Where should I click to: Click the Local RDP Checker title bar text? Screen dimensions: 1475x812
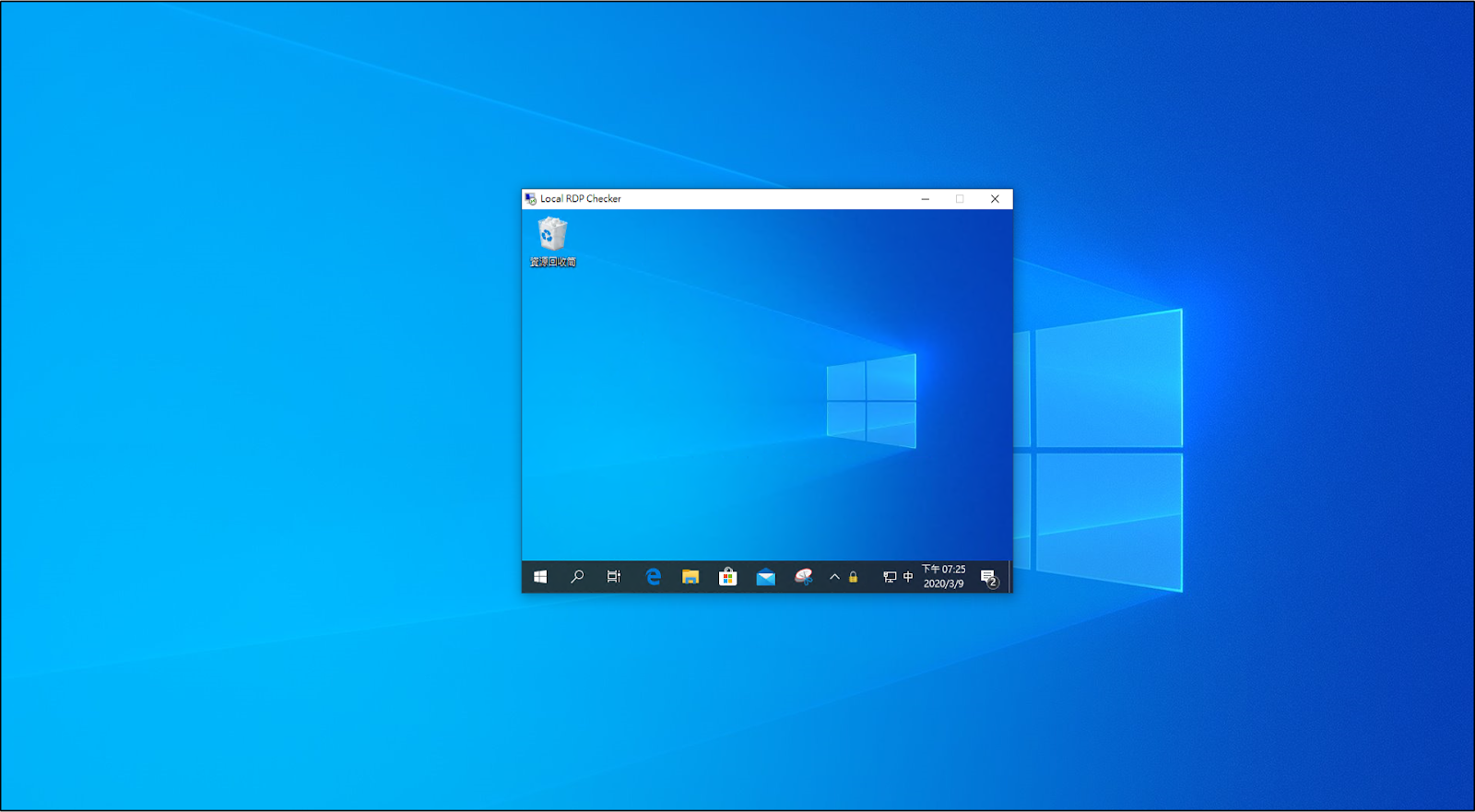tap(581, 199)
